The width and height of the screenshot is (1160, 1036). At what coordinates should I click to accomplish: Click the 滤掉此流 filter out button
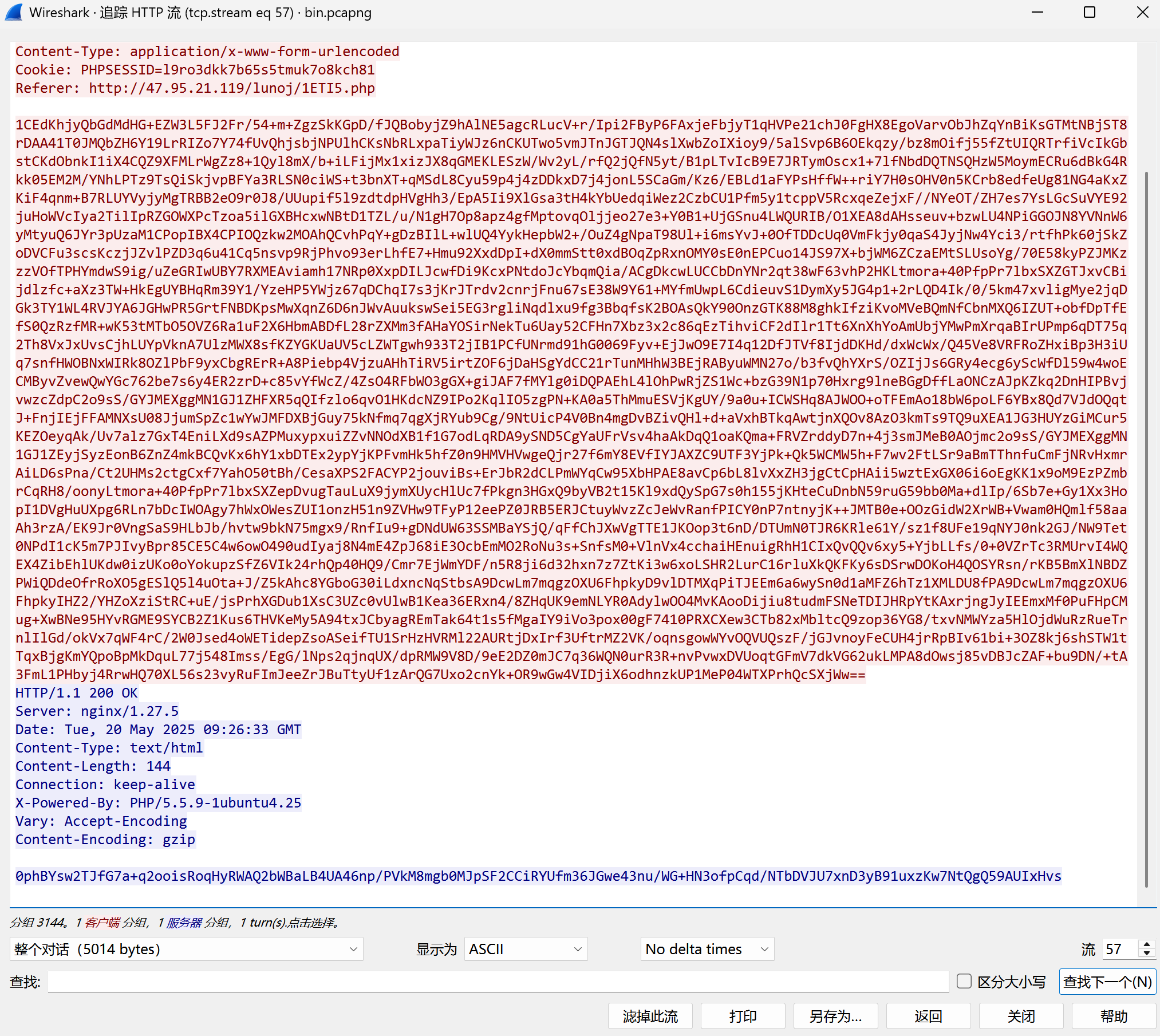[650, 1016]
